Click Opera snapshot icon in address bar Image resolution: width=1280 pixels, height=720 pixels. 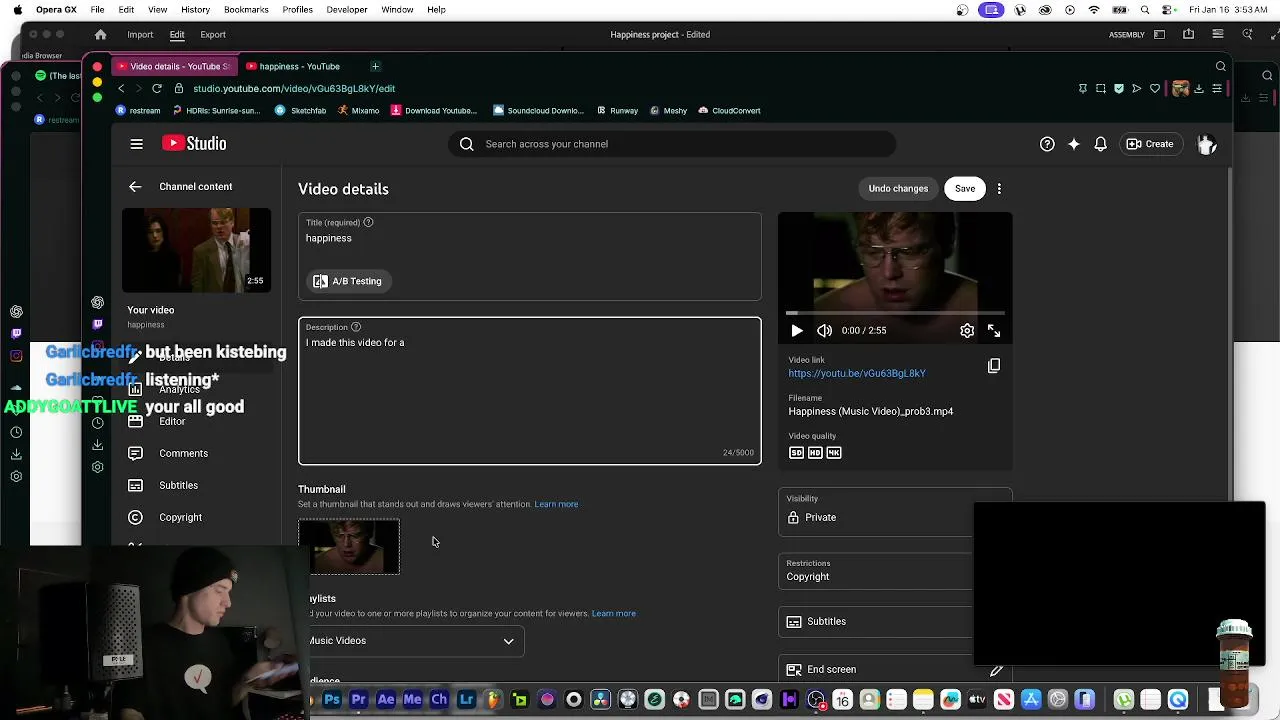coord(1101,88)
